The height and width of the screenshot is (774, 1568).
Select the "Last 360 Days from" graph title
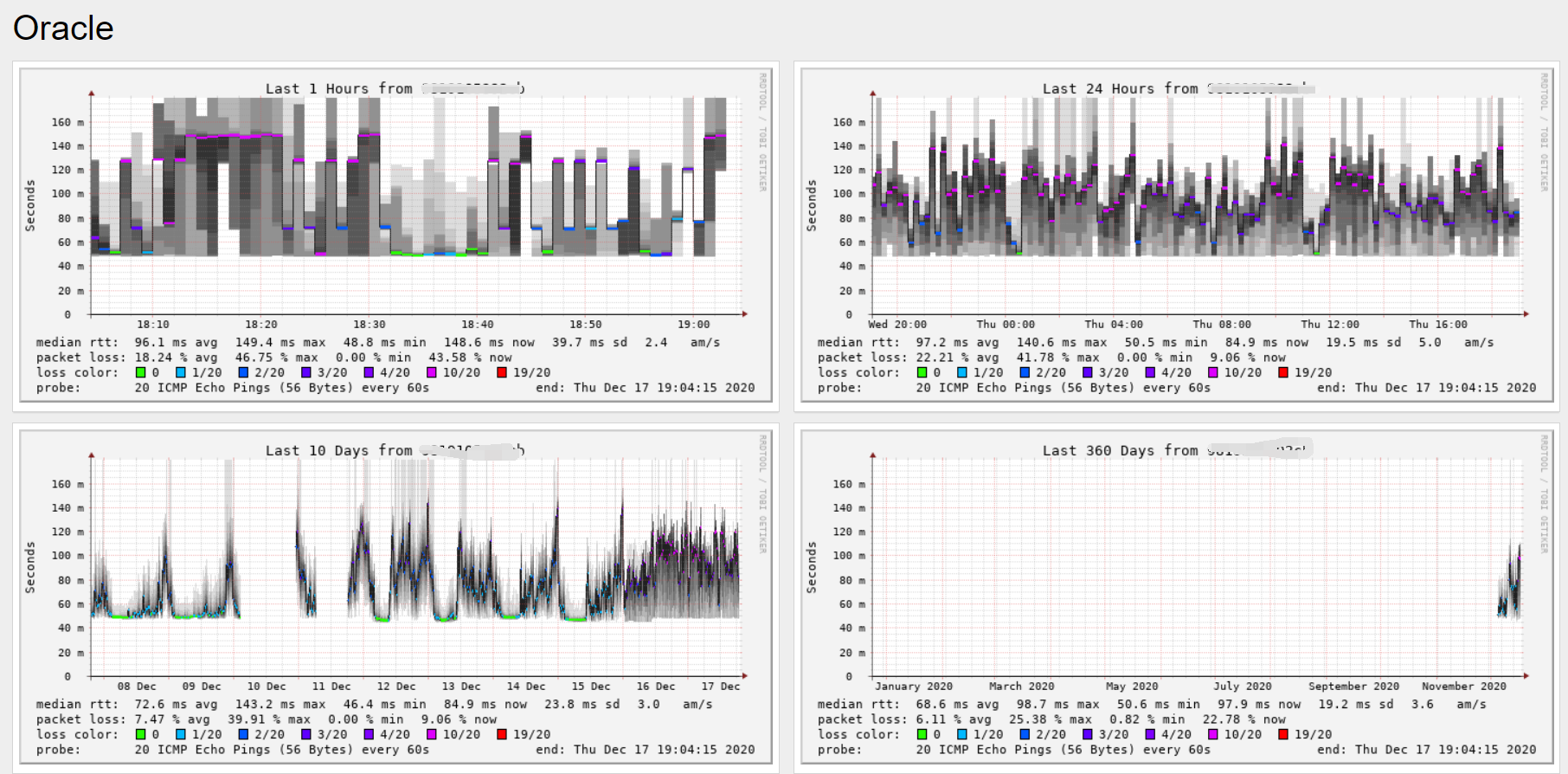pyautogui.click(x=1120, y=450)
